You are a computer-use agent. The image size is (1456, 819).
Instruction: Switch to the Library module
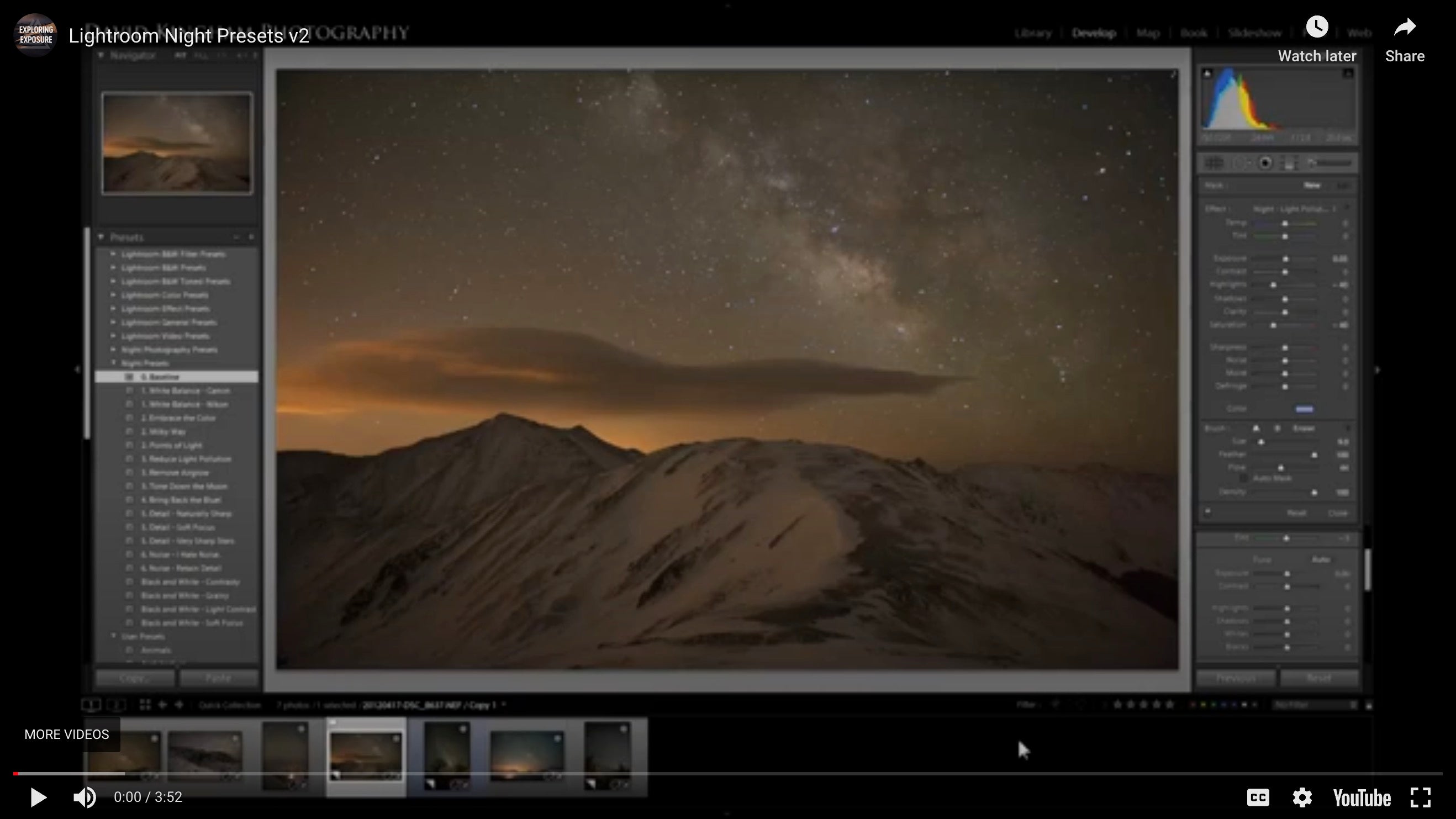(x=1033, y=33)
